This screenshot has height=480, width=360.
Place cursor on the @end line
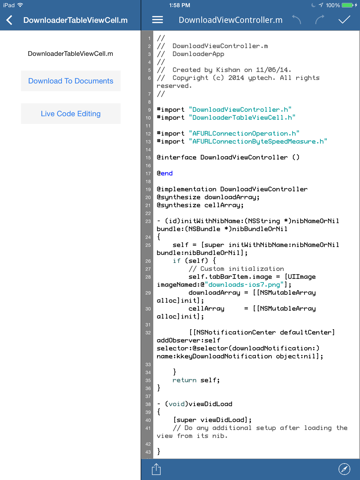tap(165, 173)
